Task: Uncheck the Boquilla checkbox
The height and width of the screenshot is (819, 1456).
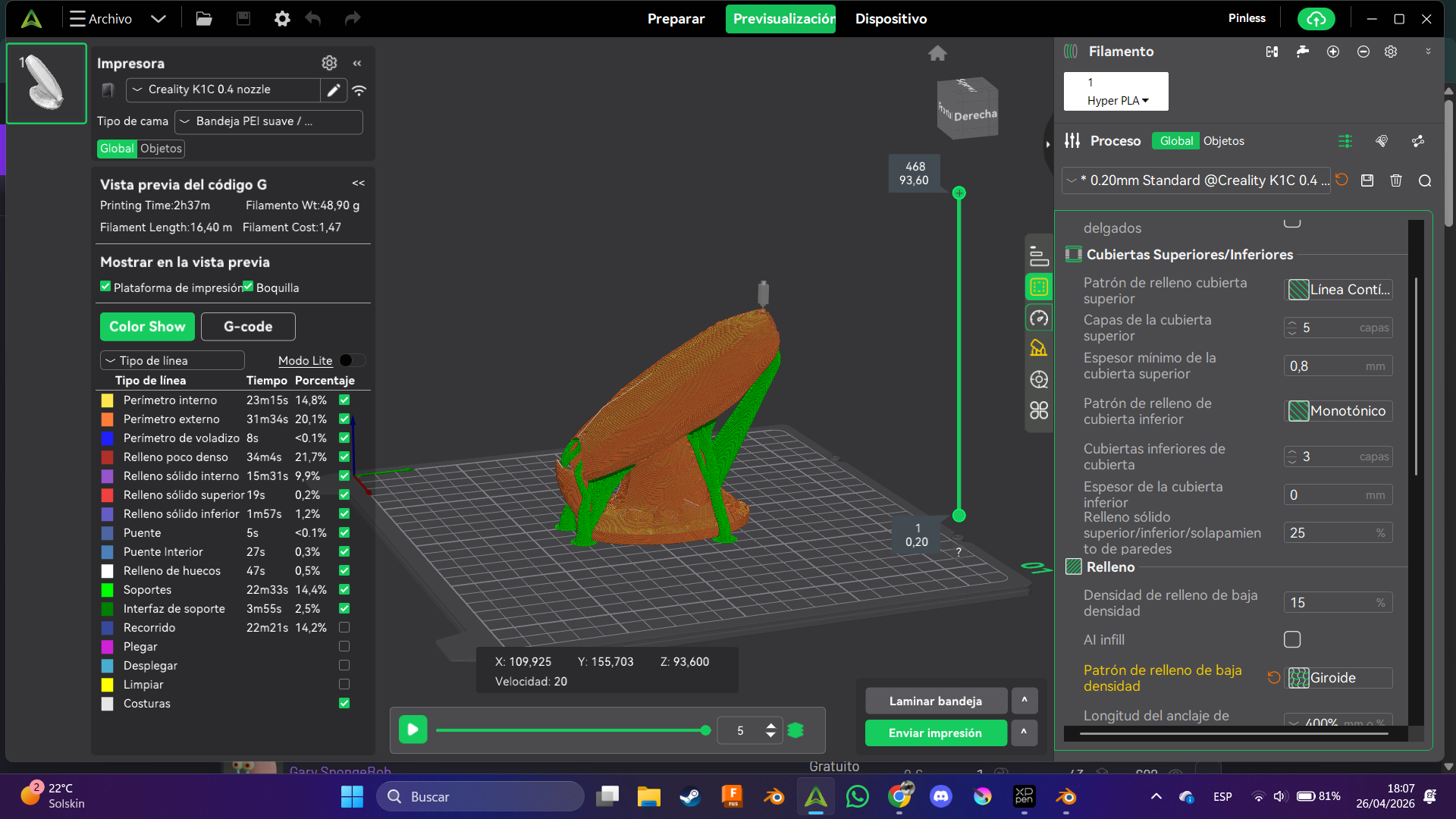Action: 248,287
